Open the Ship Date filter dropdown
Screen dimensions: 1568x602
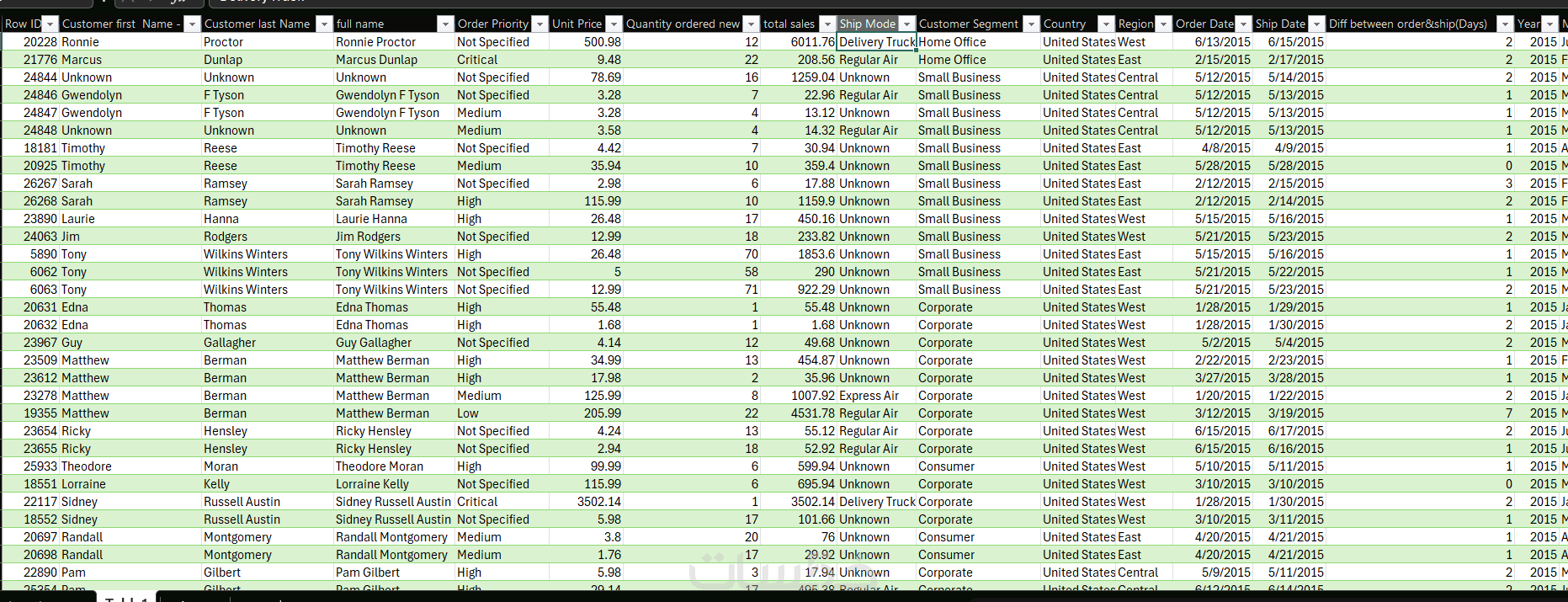(1317, 24)
